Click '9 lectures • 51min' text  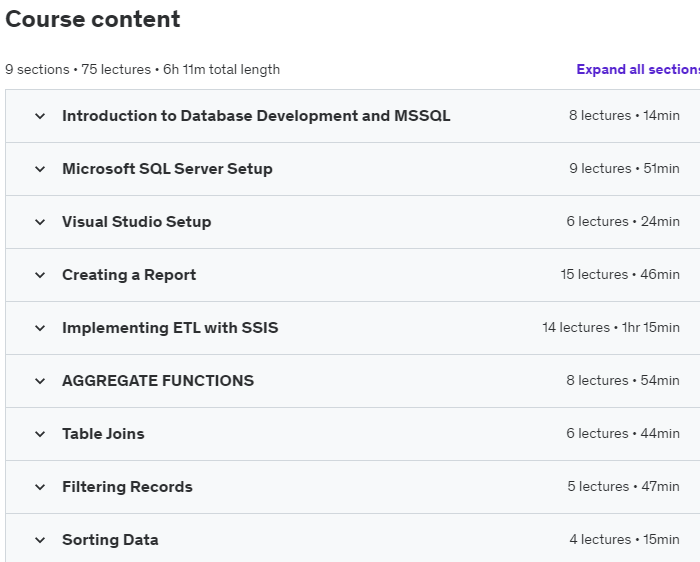[x=624, y=168]
